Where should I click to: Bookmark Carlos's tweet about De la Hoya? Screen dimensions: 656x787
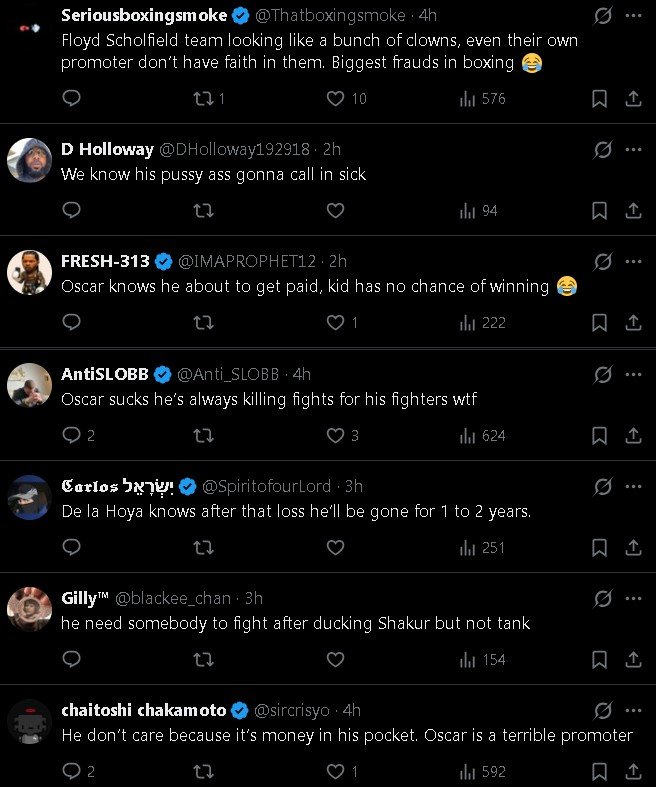coord(599,548)
